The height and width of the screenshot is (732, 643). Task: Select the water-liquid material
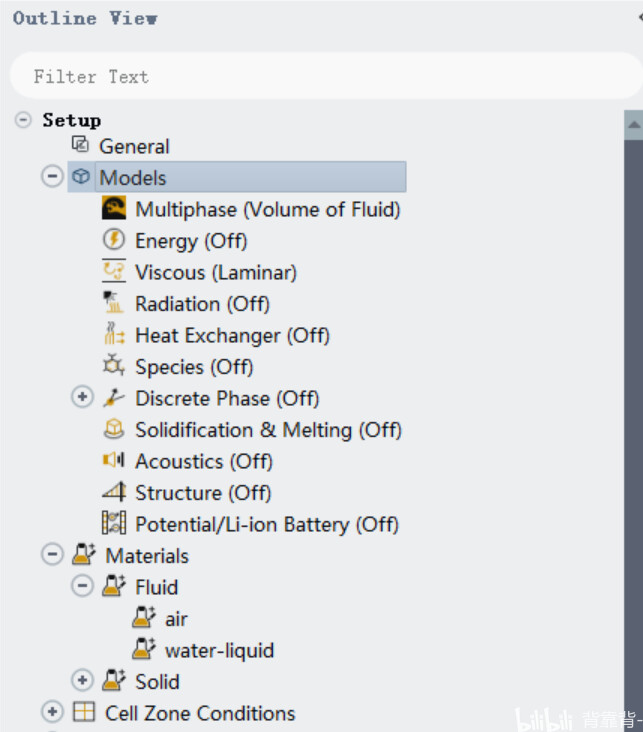(x=219, y=650)
